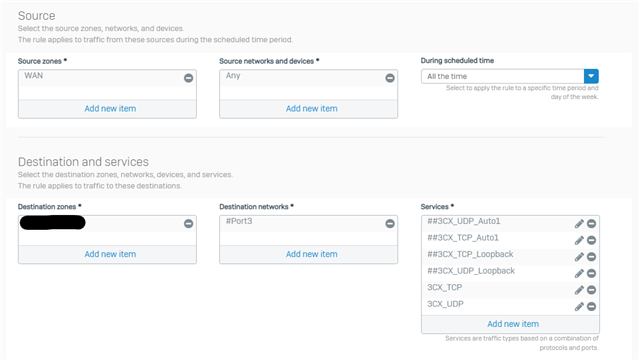Remove #Port3 from Destination networks
Viewport: 640px width, 361px height.
pyautogui.click(x=390, y=223)
